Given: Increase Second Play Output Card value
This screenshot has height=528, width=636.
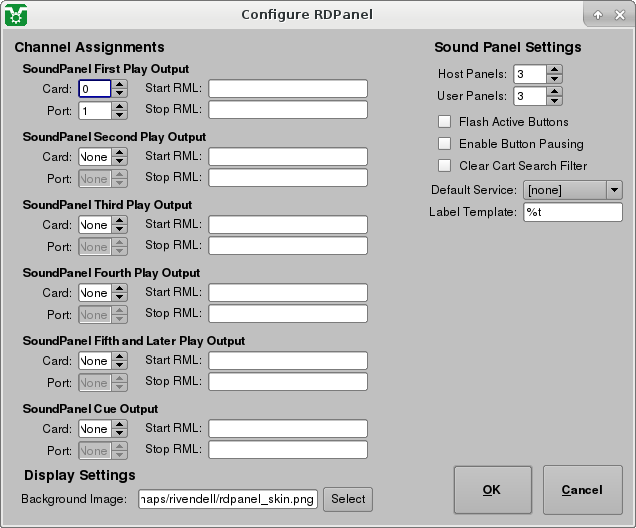Looking at the screenshot, I should 120,152.
